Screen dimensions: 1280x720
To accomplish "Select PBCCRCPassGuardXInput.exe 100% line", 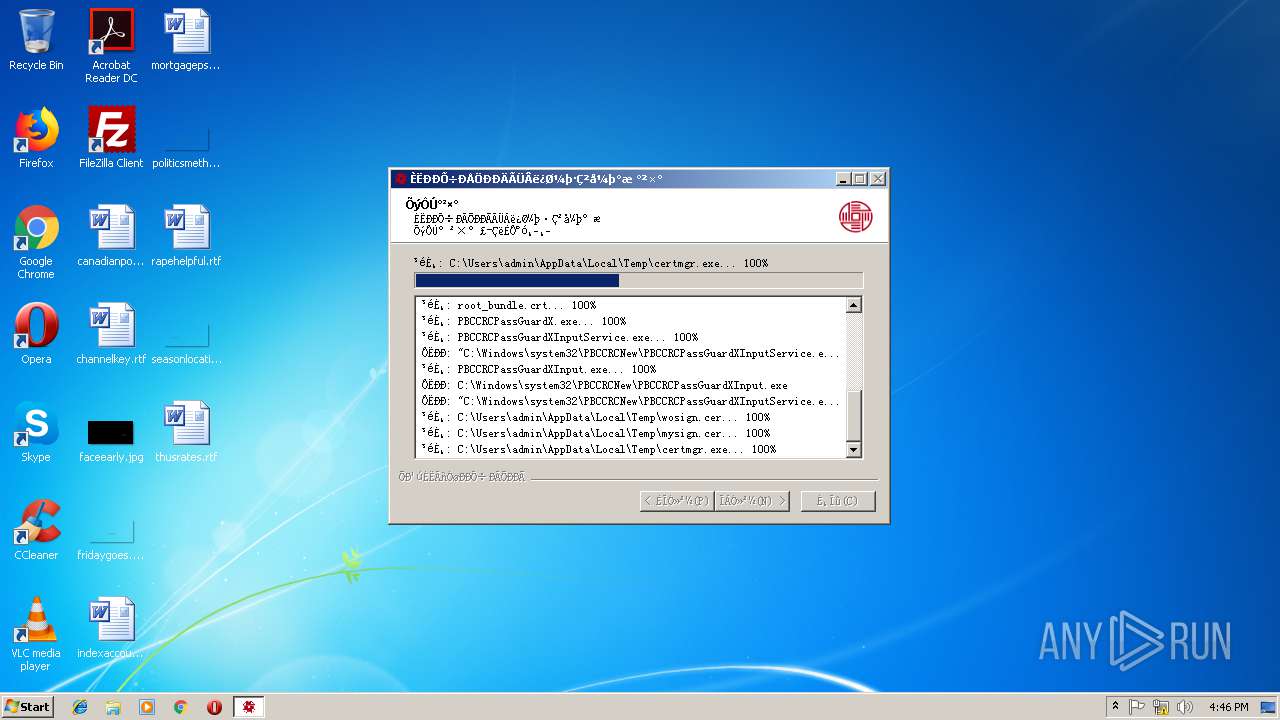I will point(539,369).
